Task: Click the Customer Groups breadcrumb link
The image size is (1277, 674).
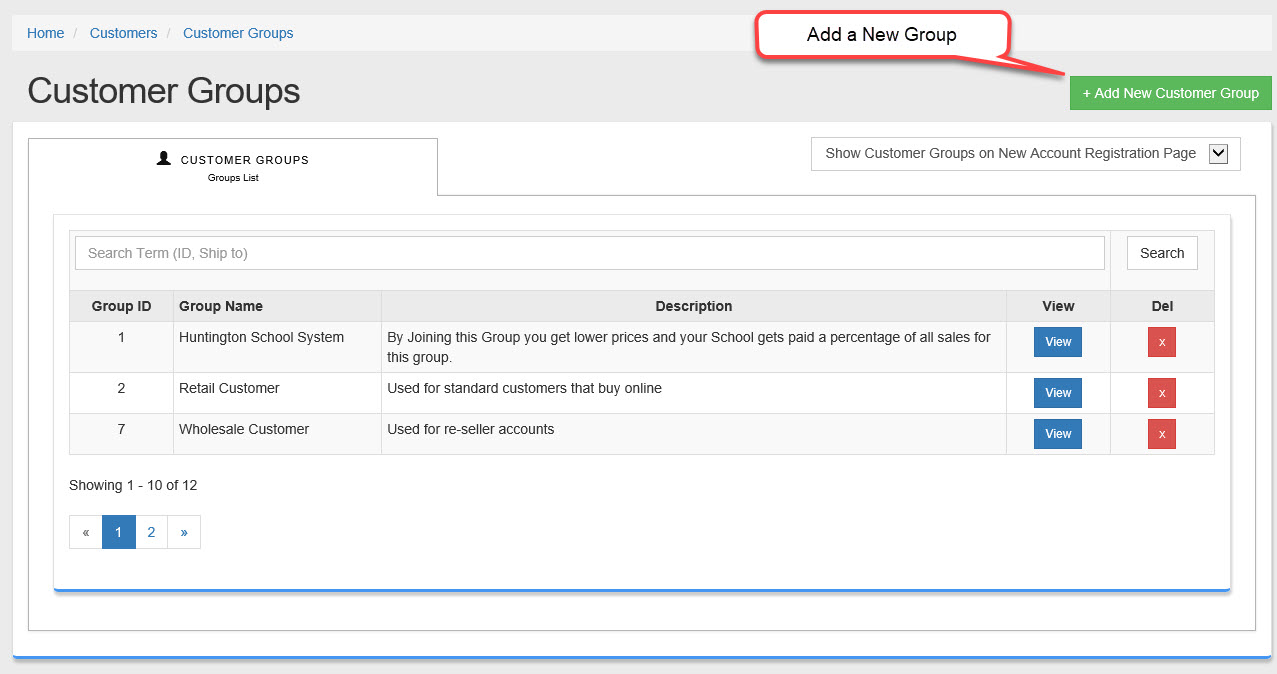Action: (x=238, y=33)
